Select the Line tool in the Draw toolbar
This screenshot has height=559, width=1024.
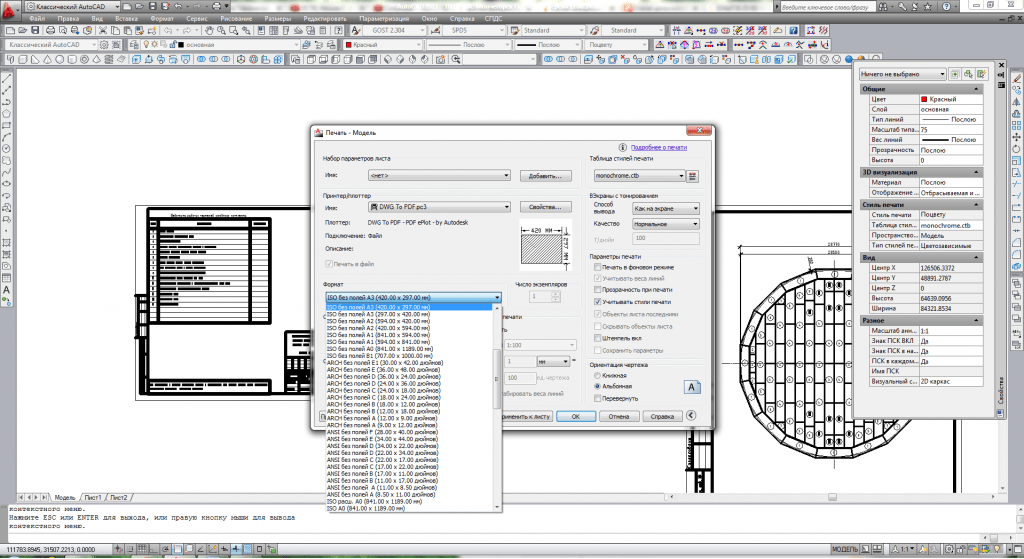7,79
